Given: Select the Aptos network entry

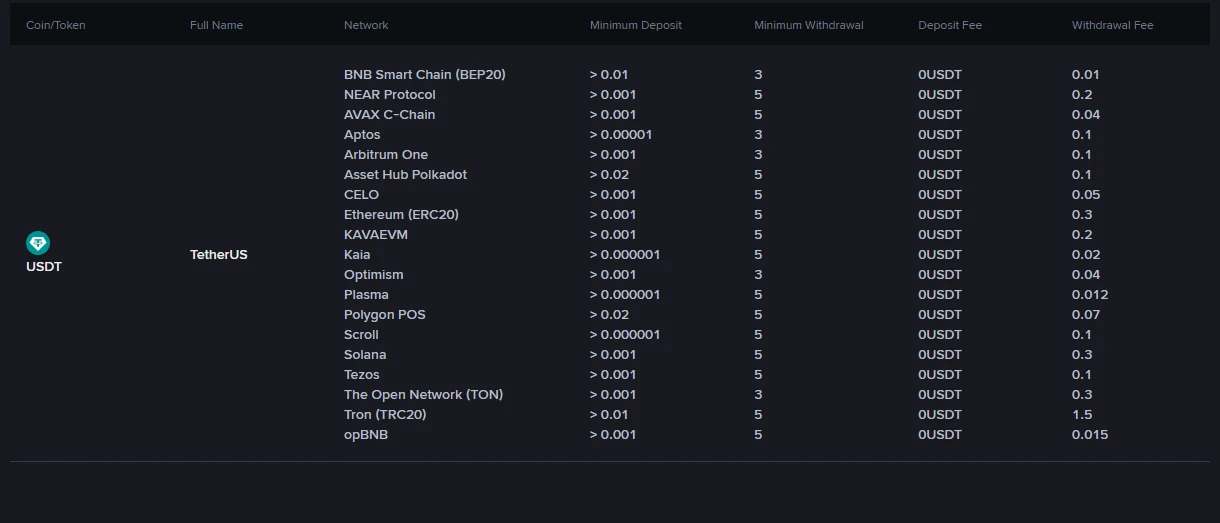Looking at the screenshot, I should tap(362, 135).
